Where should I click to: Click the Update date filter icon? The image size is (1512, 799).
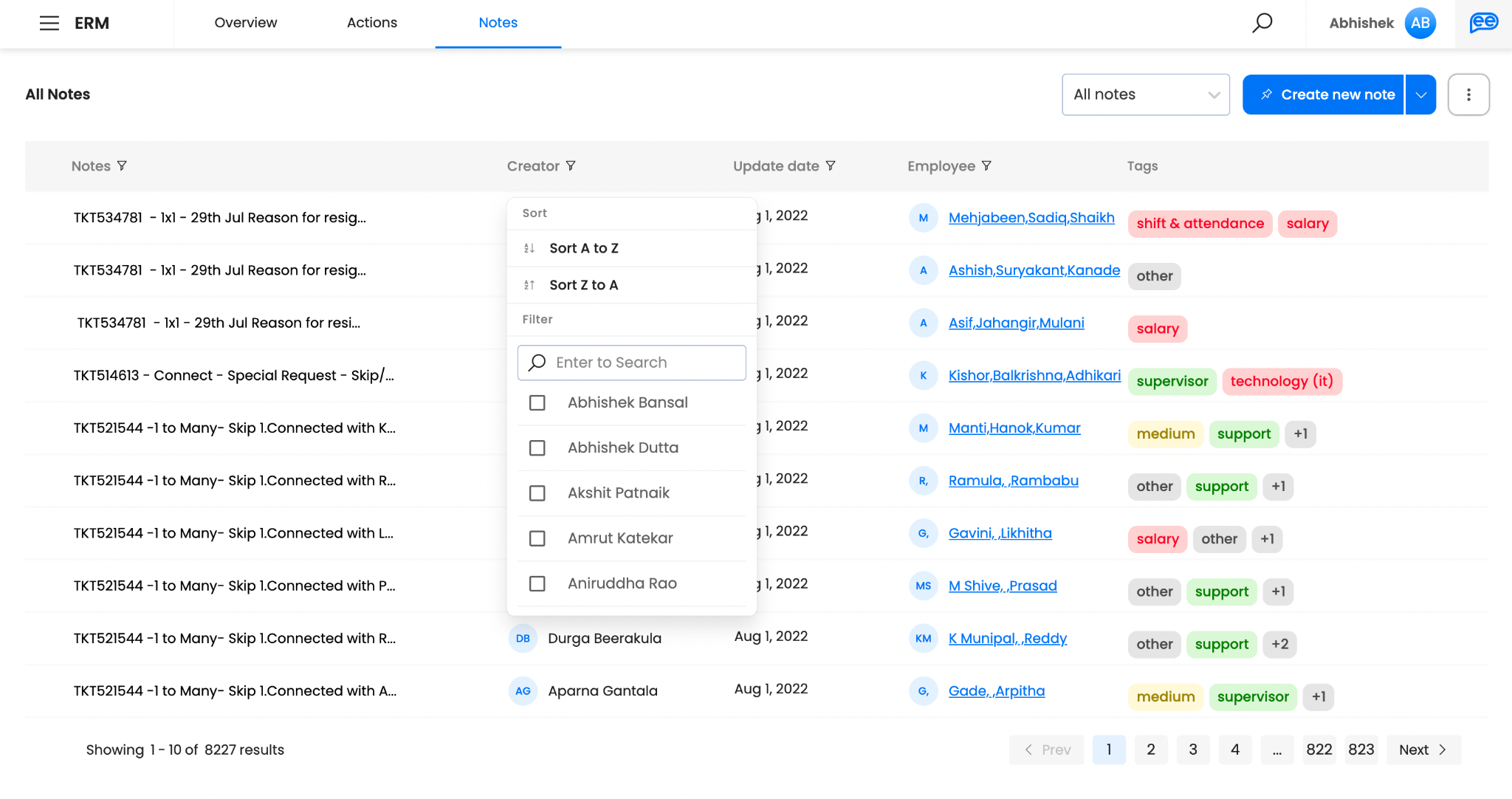pos(831,166)
